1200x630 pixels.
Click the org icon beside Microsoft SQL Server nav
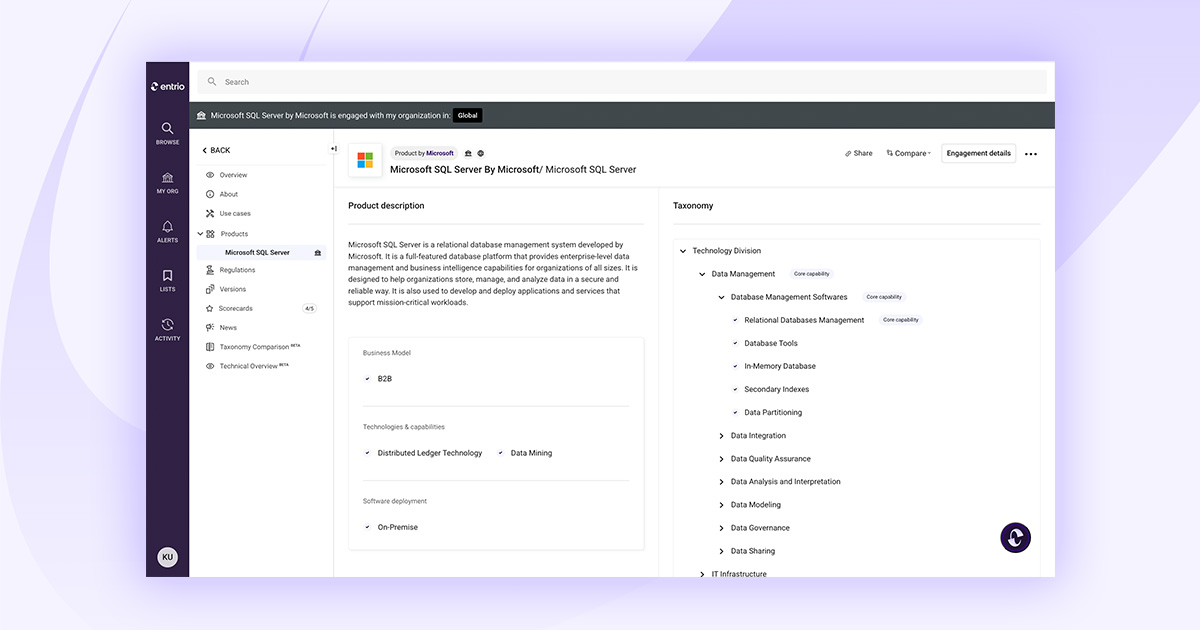[x=318, y=253]
